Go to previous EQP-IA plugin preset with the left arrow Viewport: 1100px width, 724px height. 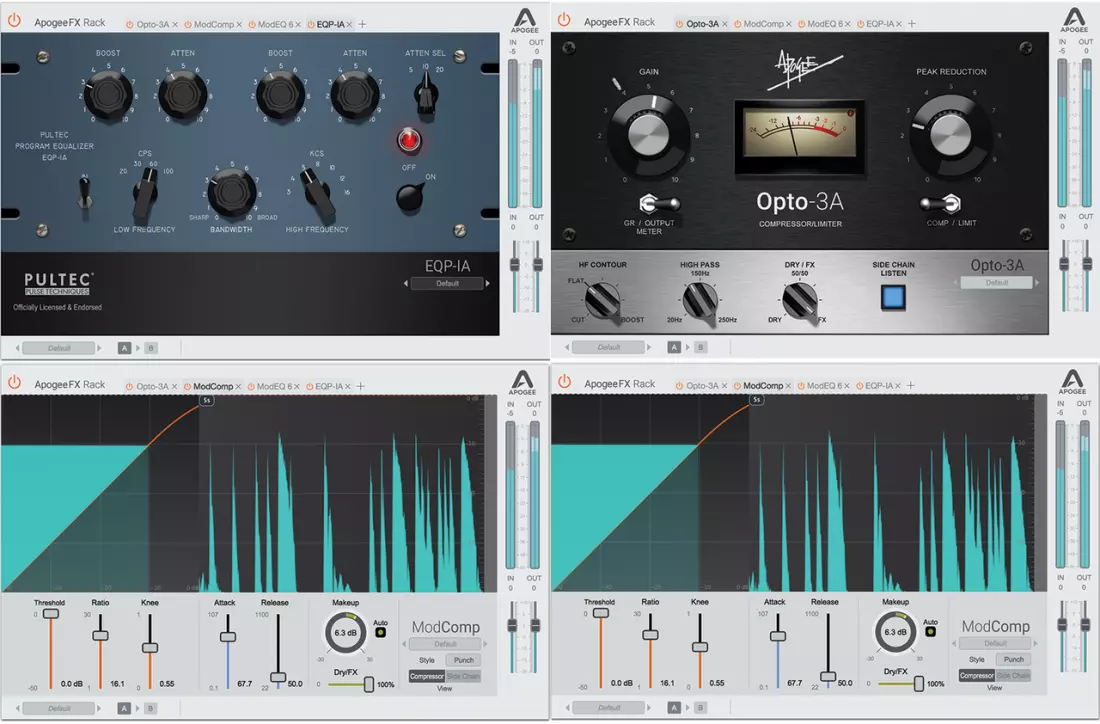[405, 283]
